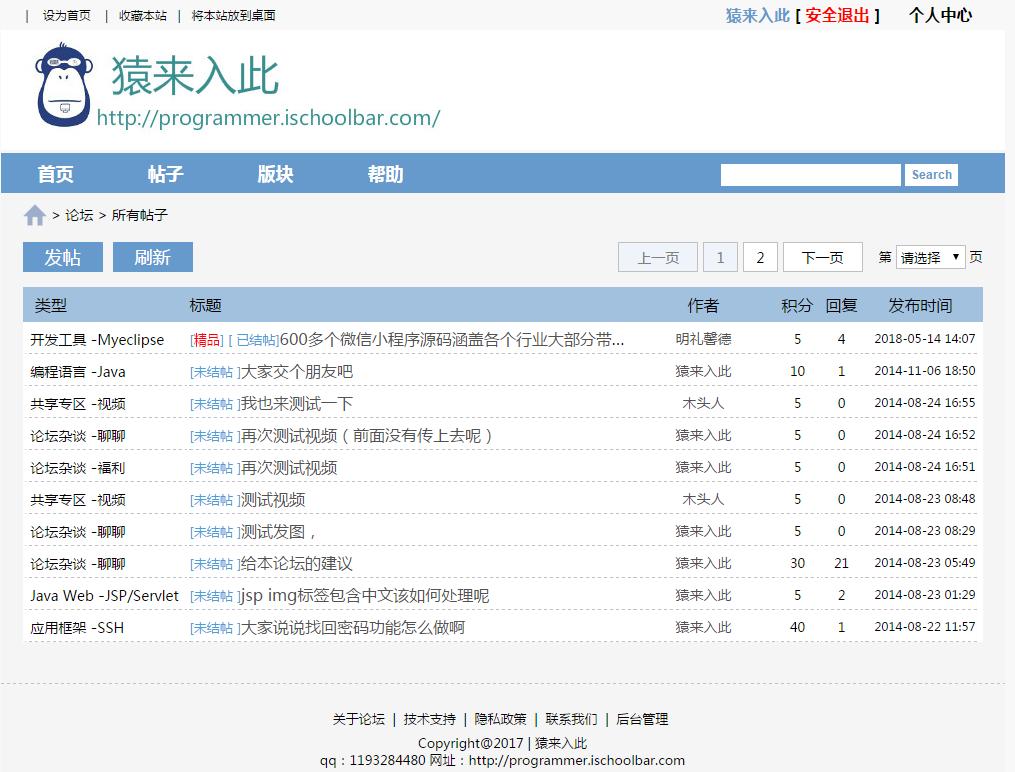Viewport: 1015px width, 772px height.
Task: Refresh the thread list with 刷新
Action: pyautogui.click(x=152, y=257)
